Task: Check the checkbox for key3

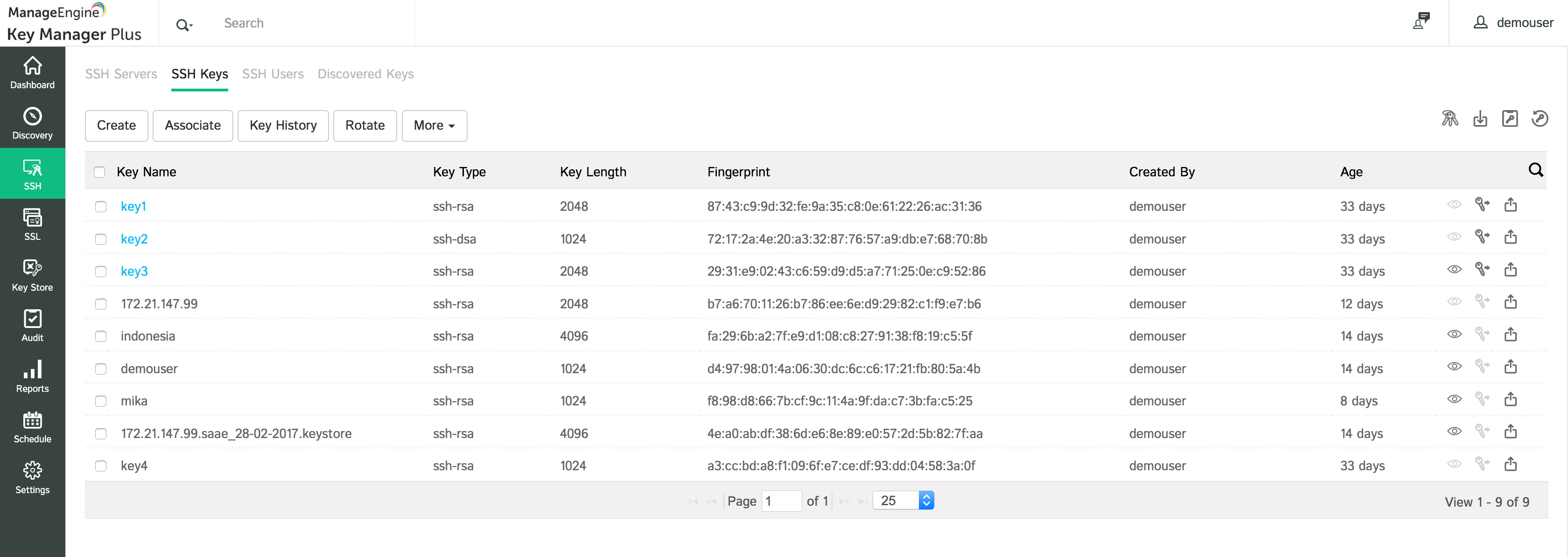Action: (100, 272)
